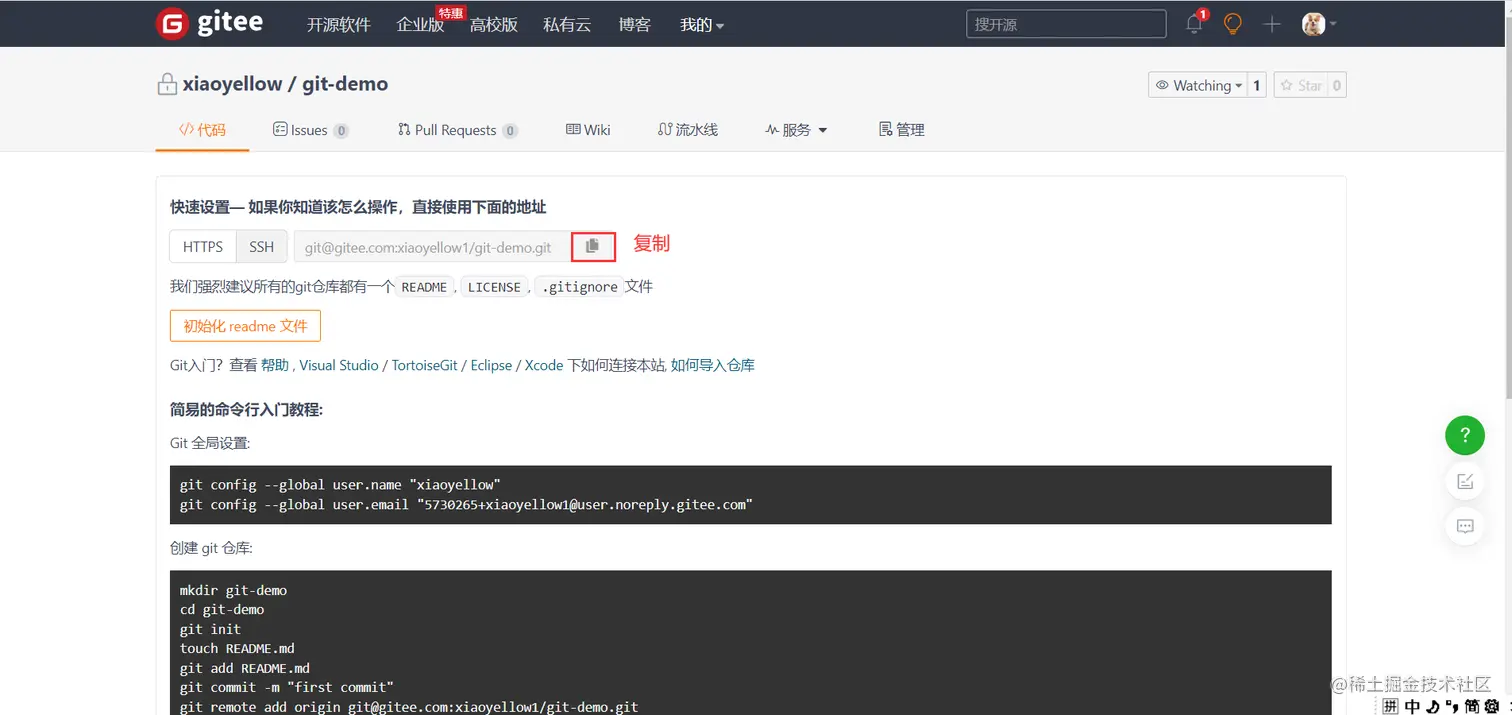Expand the Watching dropdown
The image size is (1512, 715).
tap(1198, 85)
